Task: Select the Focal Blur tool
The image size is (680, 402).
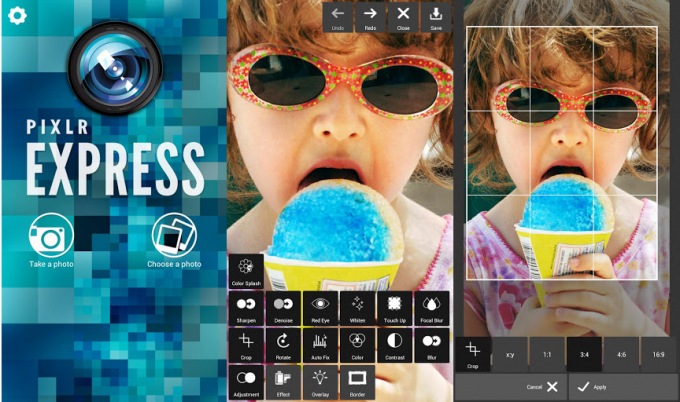Action: pos(431,308)
